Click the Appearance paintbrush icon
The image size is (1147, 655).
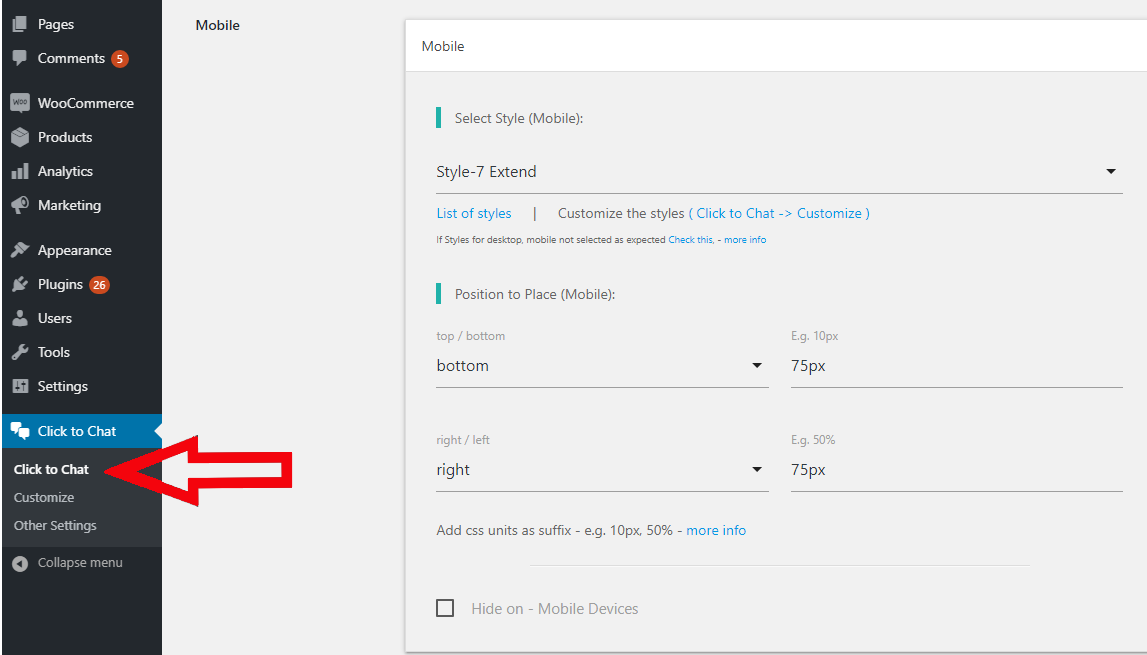click(20, 250)
